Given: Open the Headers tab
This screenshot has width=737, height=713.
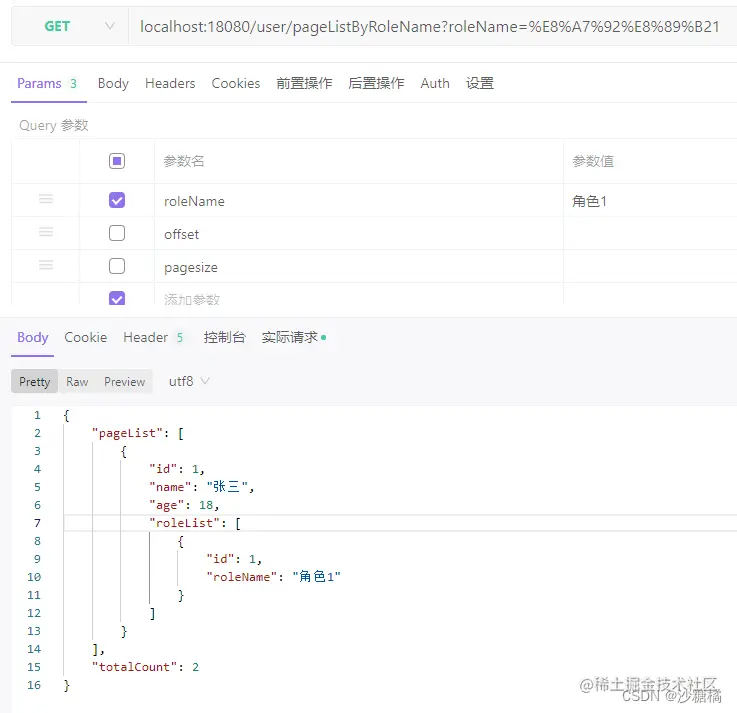Looking at the screenshot, I should click(x=170, y=83).
